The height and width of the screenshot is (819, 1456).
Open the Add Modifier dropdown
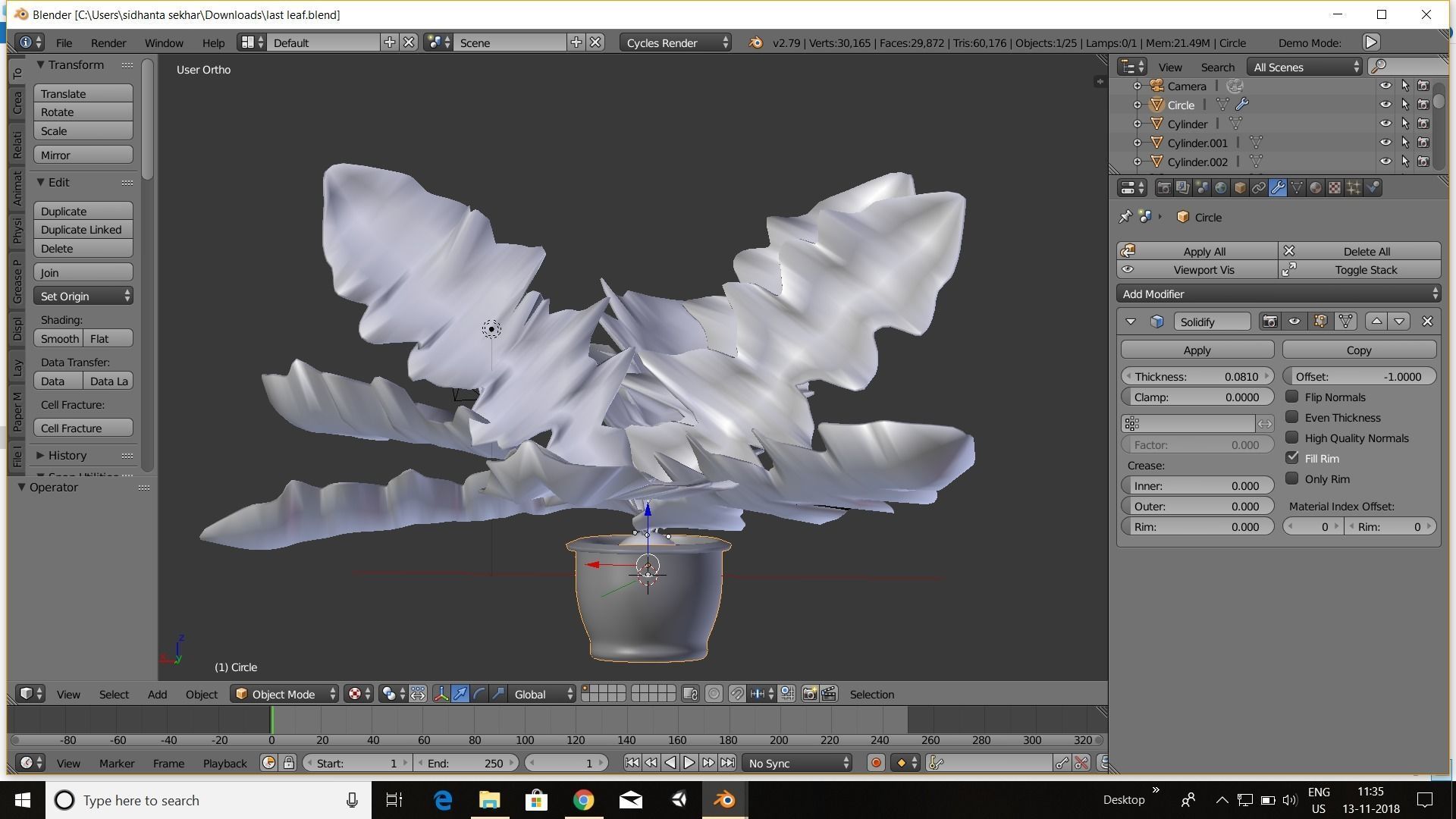click(1279, 293)
